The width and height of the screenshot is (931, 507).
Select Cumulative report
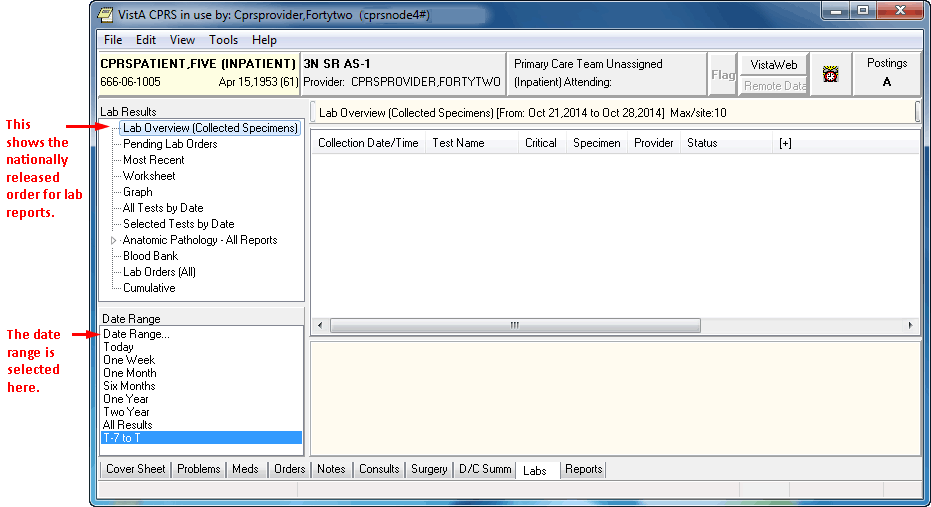pyautogui.click(x=149, y=289)
